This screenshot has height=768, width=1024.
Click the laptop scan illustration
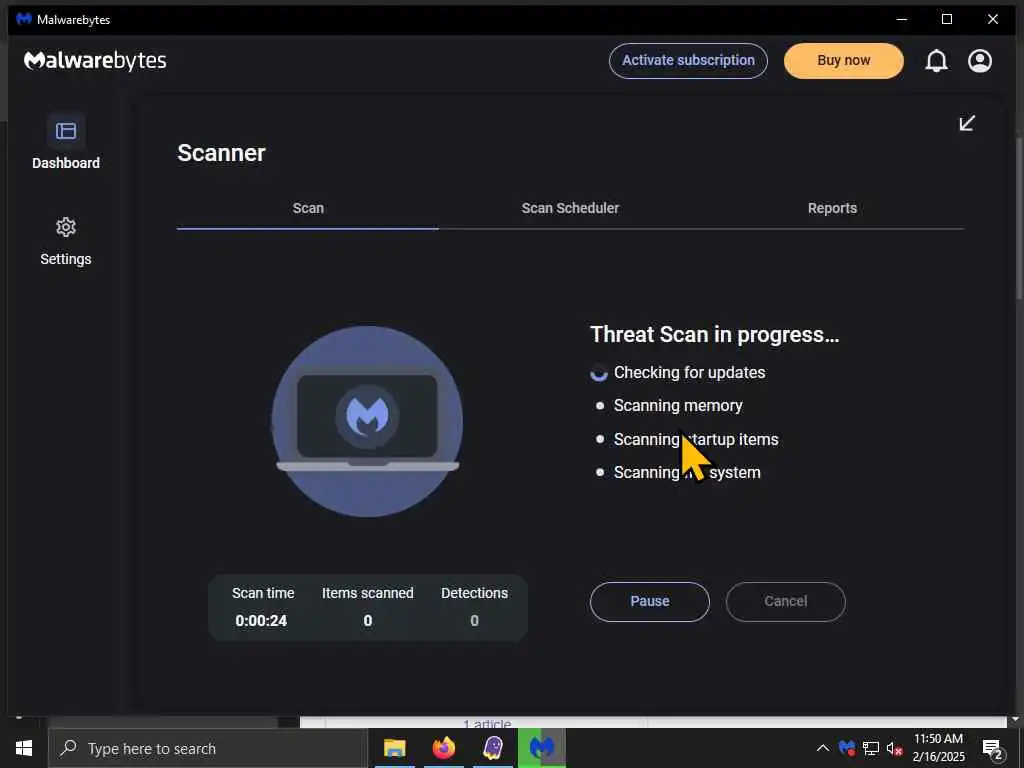(367, 421)
